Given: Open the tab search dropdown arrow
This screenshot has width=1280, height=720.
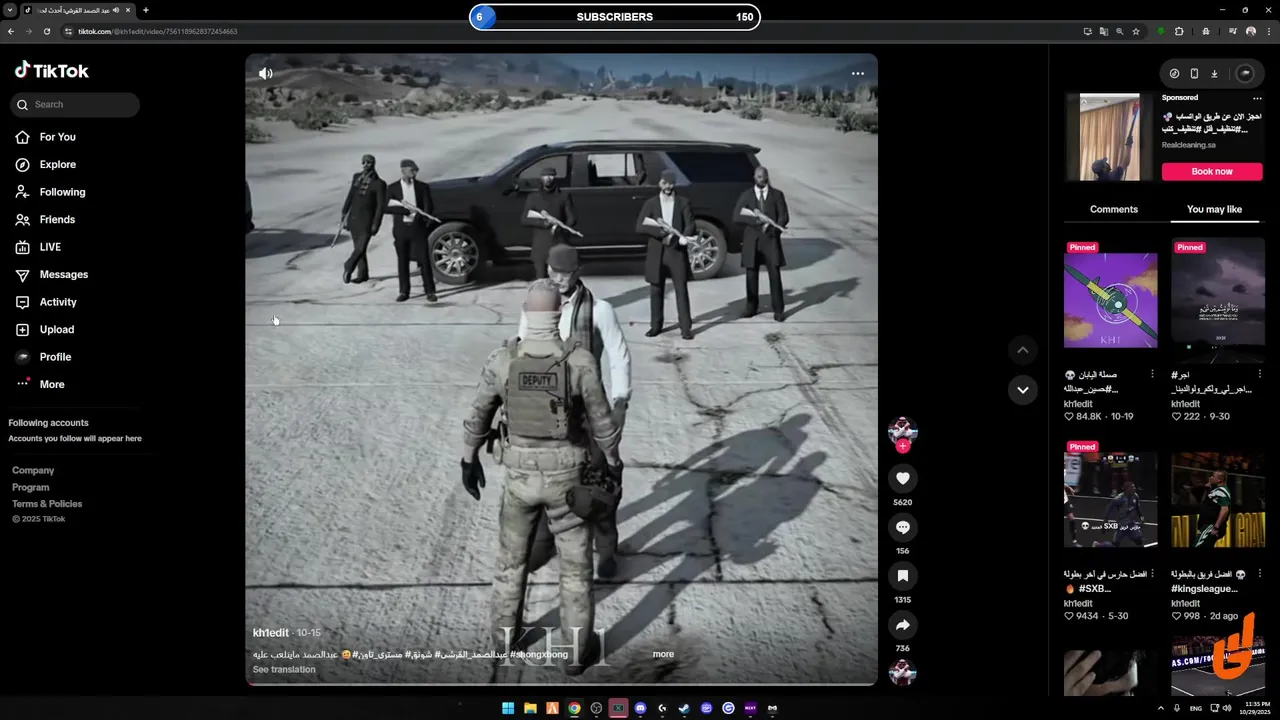Looking at the screenshot, I should 9,10.
